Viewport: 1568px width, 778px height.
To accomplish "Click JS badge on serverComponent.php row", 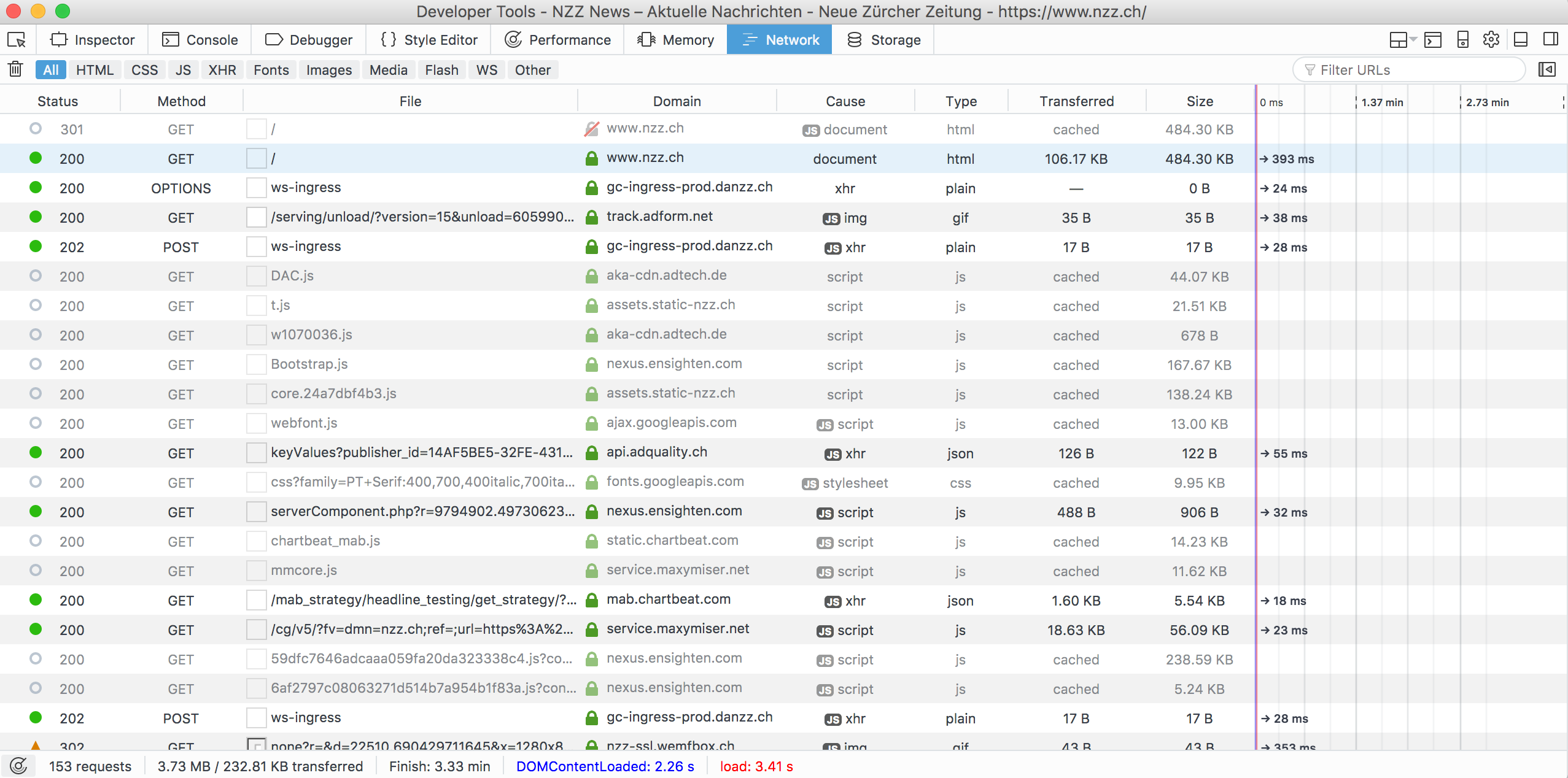I will click(825, 513).
